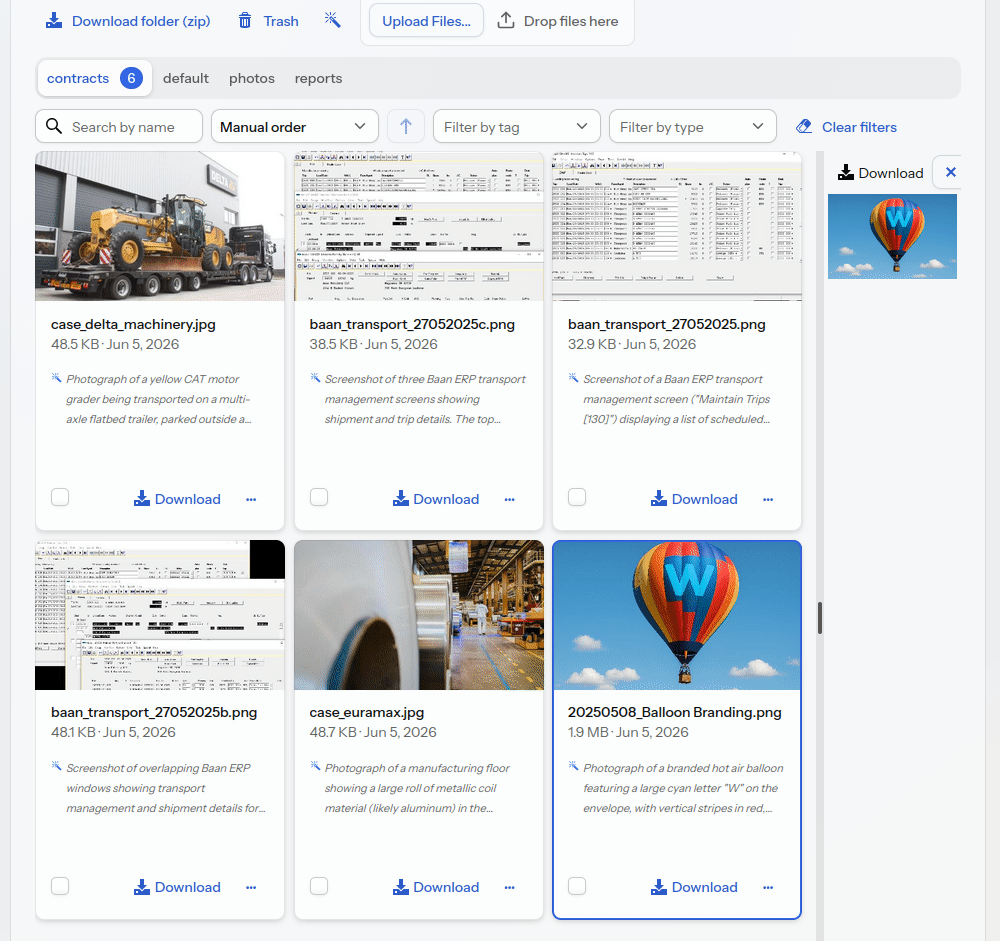Click AI sparkle icon on baan_transport_27052025b.png description

[x=56, y=766]
